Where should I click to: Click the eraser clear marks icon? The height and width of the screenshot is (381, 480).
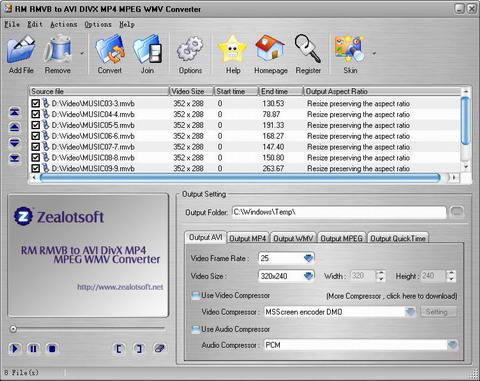coord(159,349)
